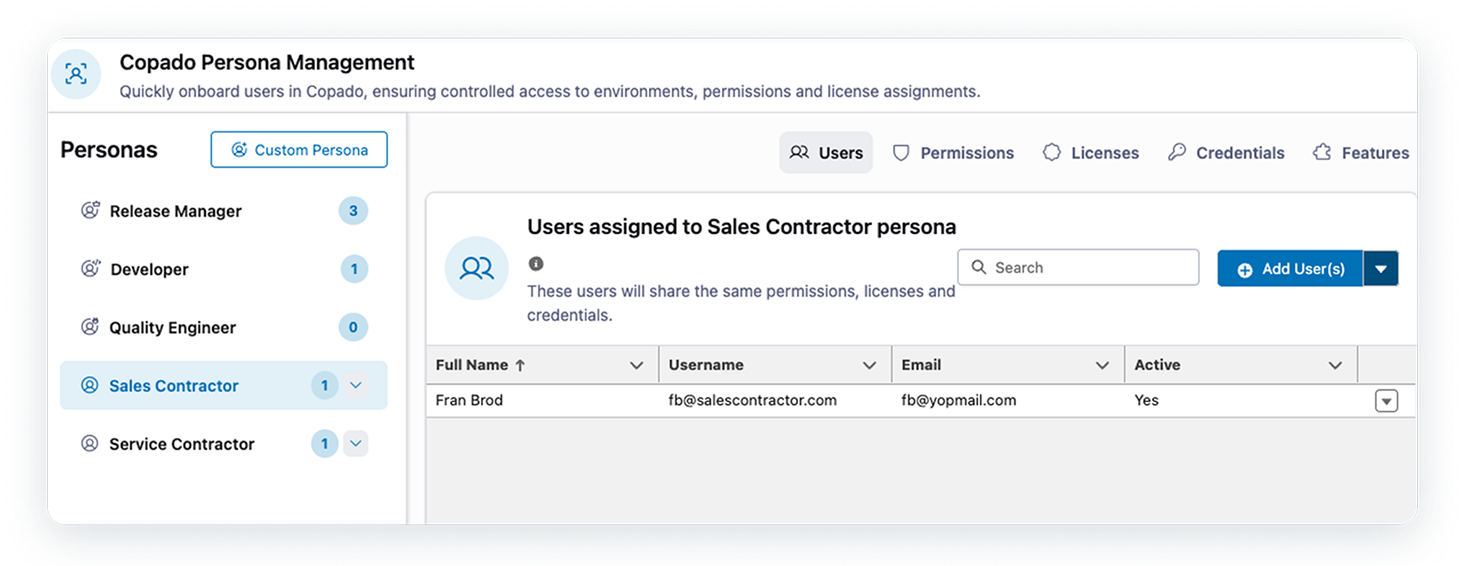This screenshot has width=1465, height=566.
Task: Switch to the Users tab
Action: 826,153
